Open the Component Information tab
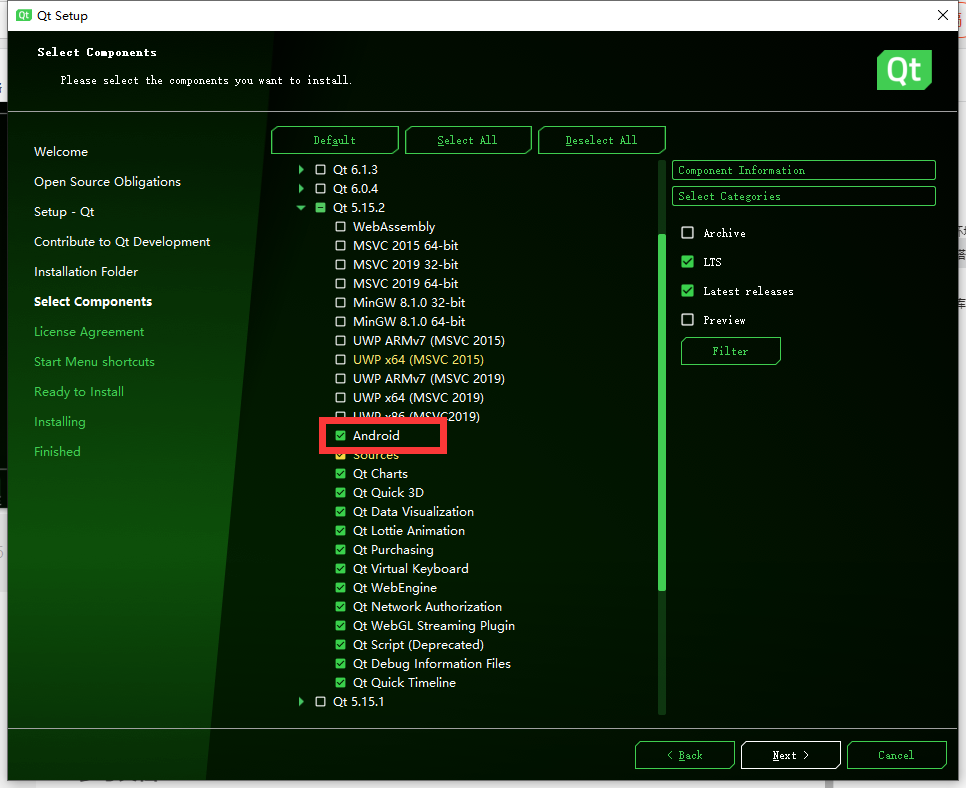Image resolution: width=966 pixels, height=788 pixels. [803, 170]
